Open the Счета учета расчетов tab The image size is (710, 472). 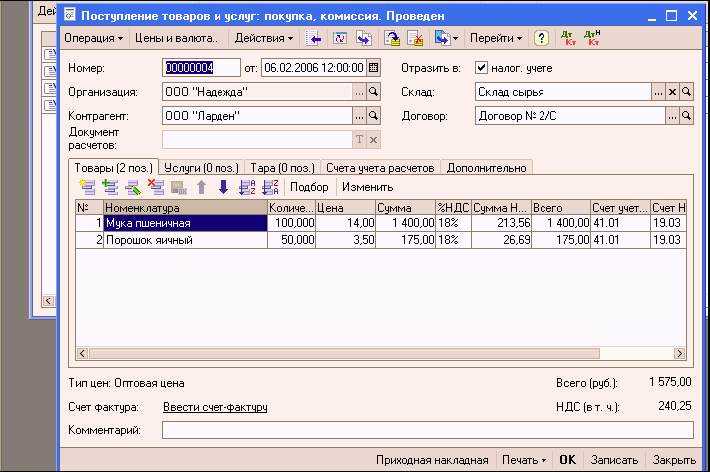(381, 167)
